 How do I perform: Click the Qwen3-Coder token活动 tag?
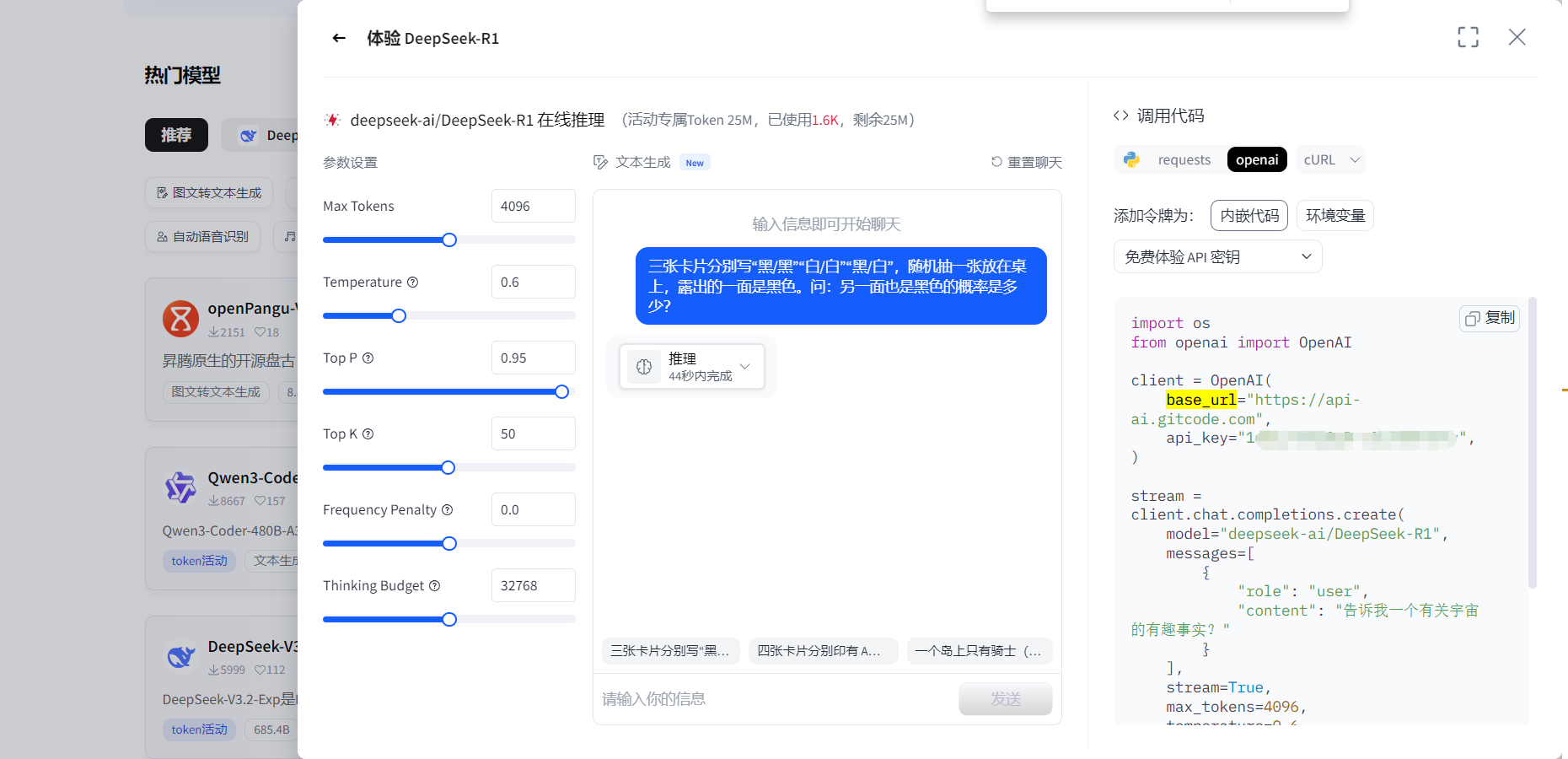pyautogui.click(x=199, y=561)
